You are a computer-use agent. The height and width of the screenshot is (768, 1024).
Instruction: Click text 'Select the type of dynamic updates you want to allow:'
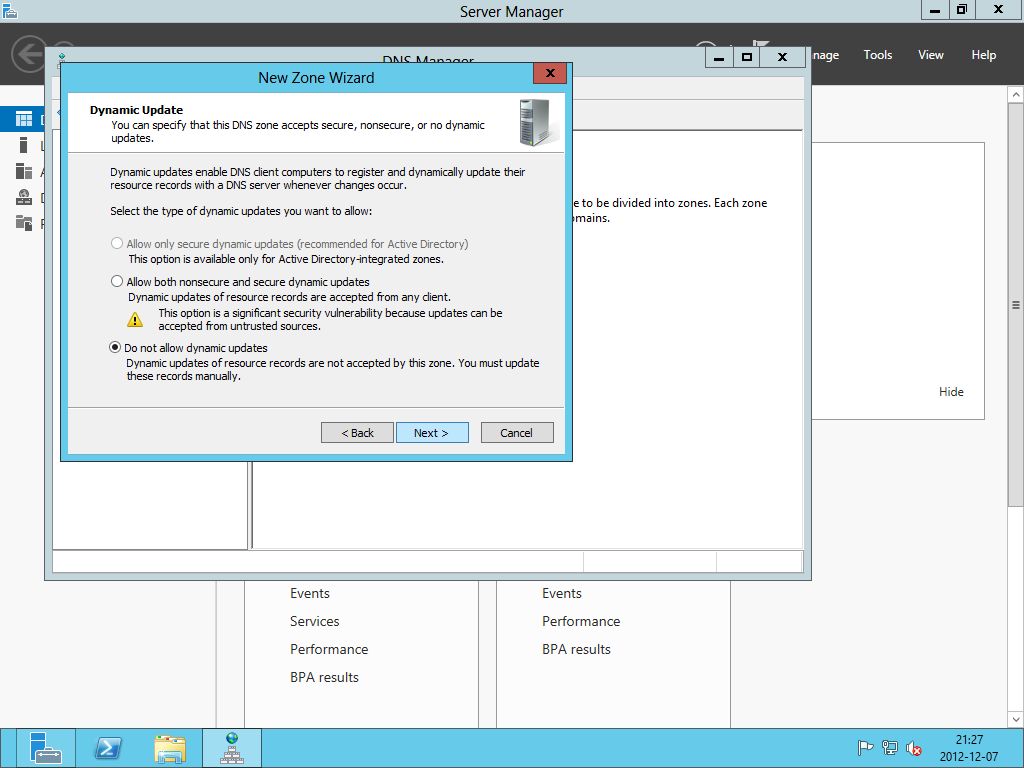pos(241,211)
